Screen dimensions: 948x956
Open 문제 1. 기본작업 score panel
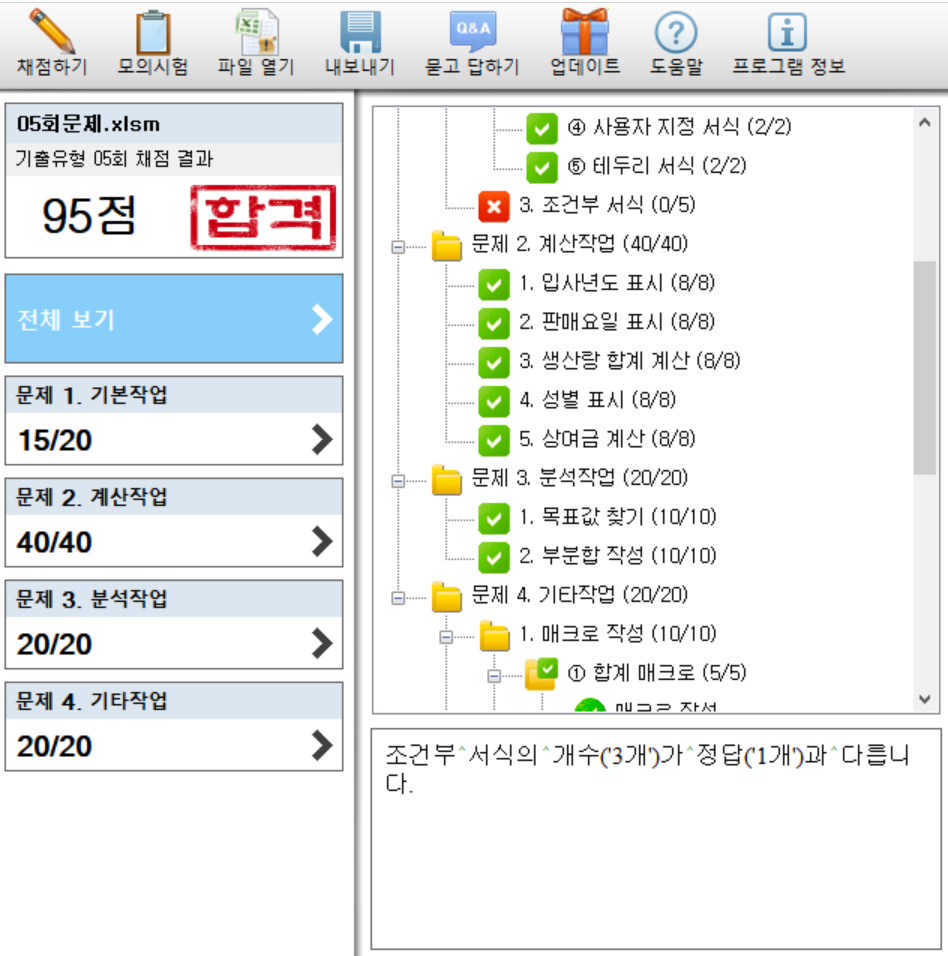(x=174, y=421)
